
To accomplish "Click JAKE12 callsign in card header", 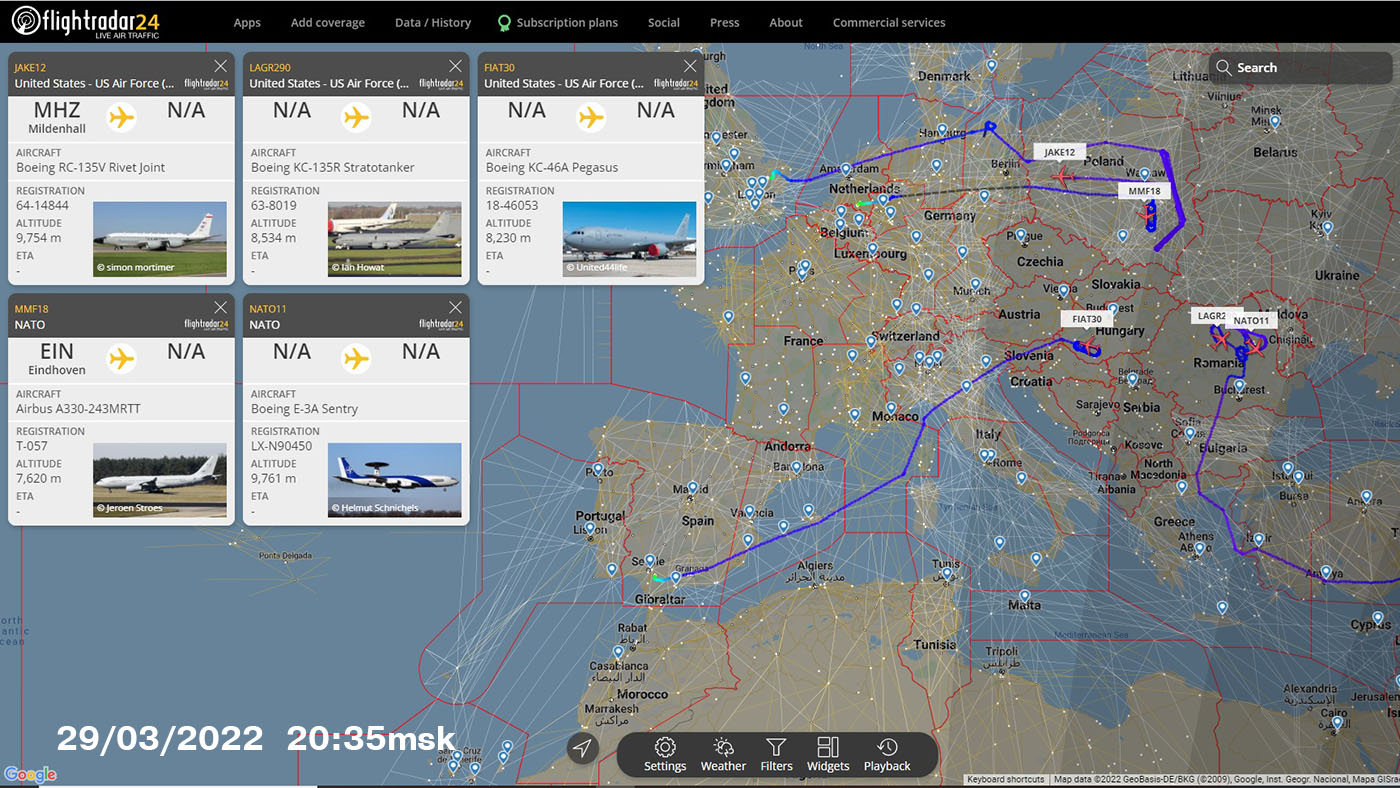I will pos(30,67).
